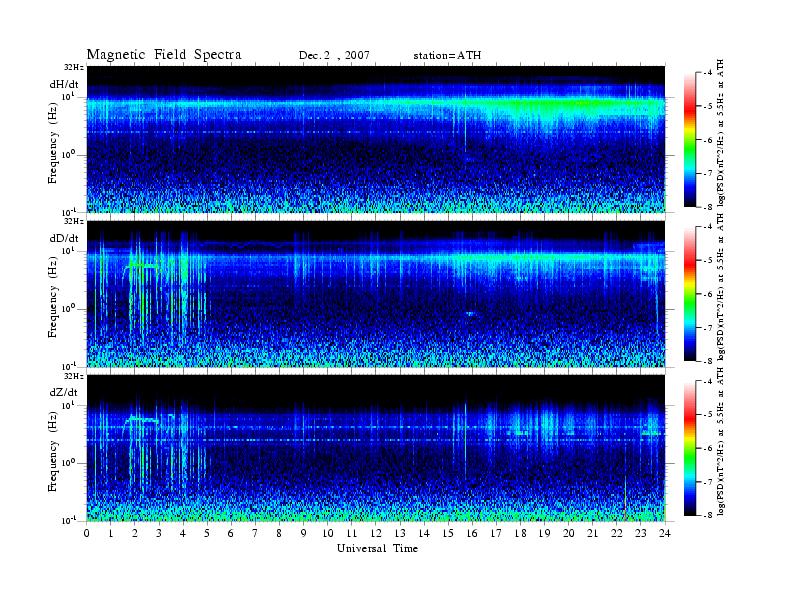
Task: Click the hour 18 tick label
Action: pyautogui.click(x=520, y=533)
